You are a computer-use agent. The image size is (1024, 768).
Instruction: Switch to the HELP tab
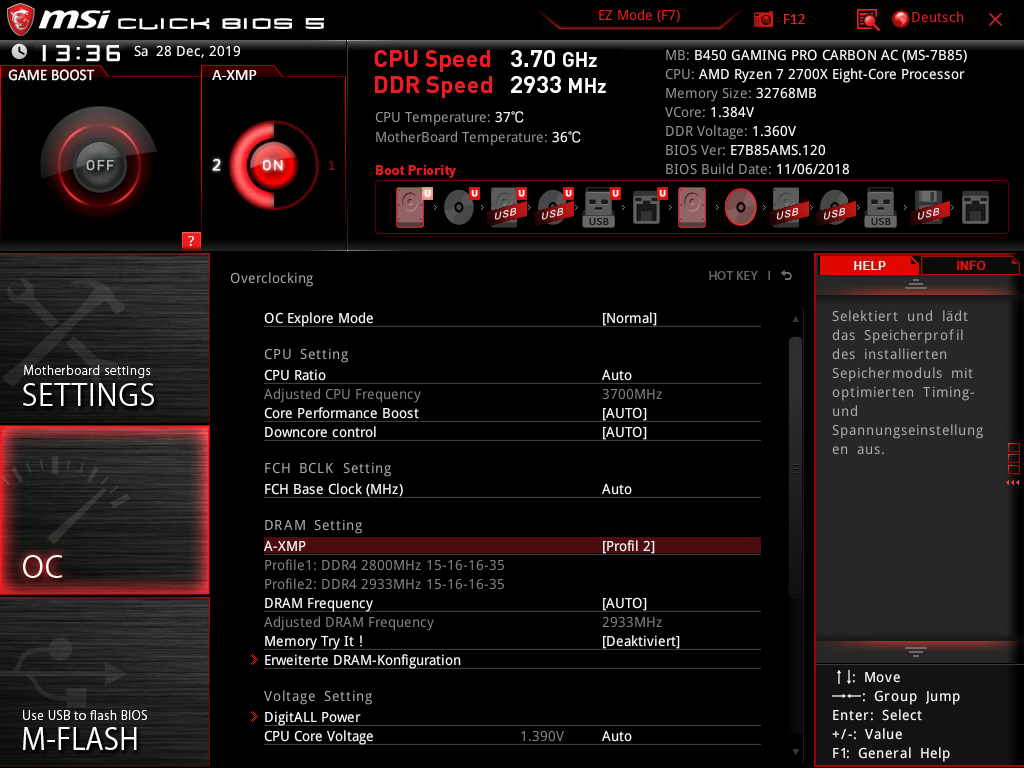869,266
